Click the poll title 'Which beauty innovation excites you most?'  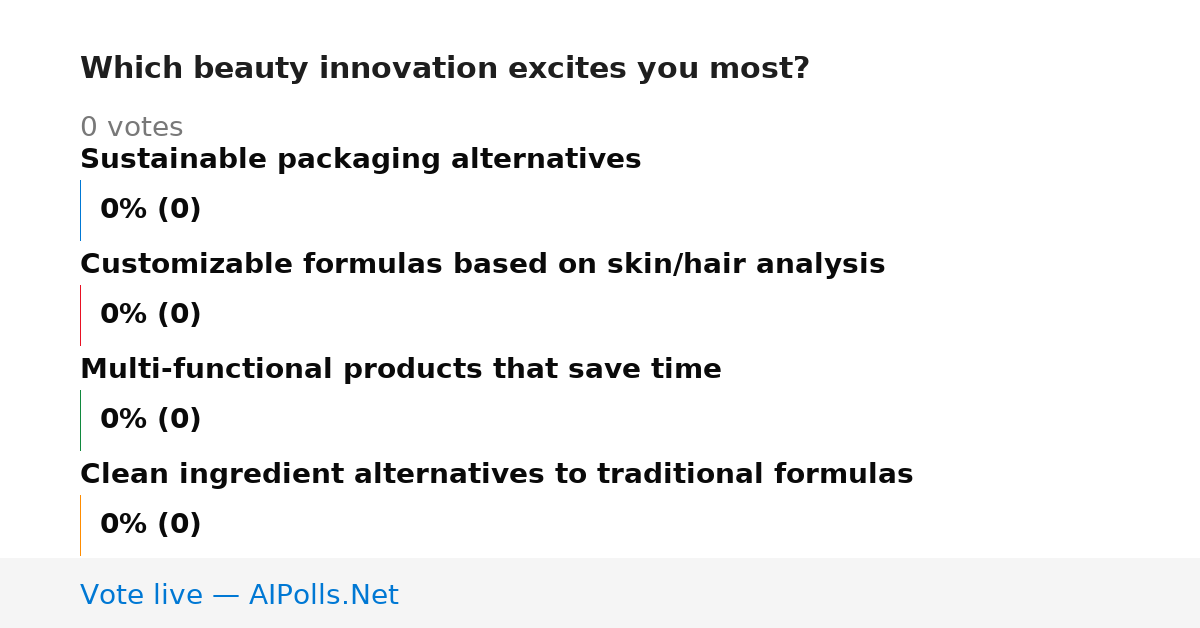tap(444, 69)
